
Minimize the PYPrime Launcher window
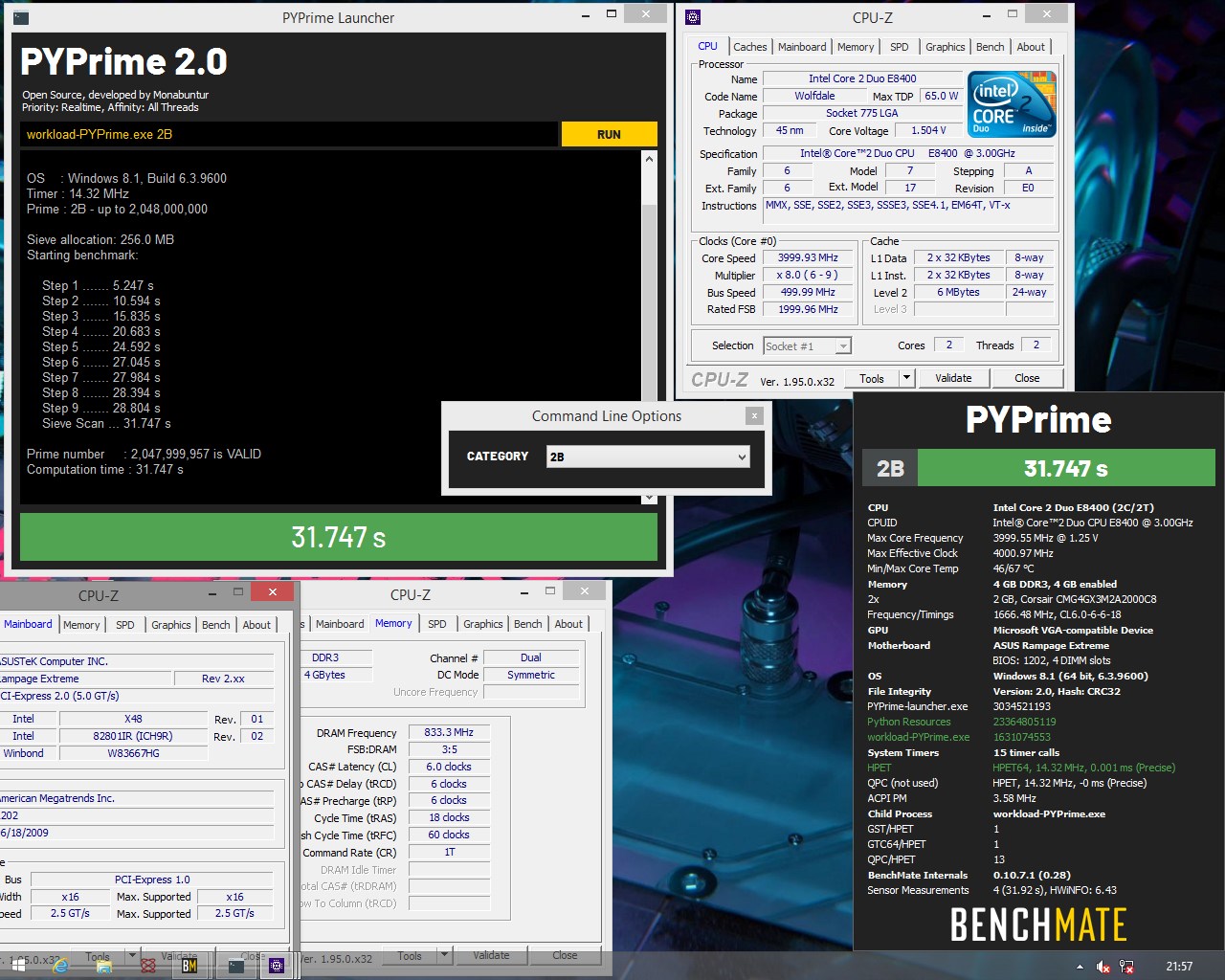(x=585, y=16)
